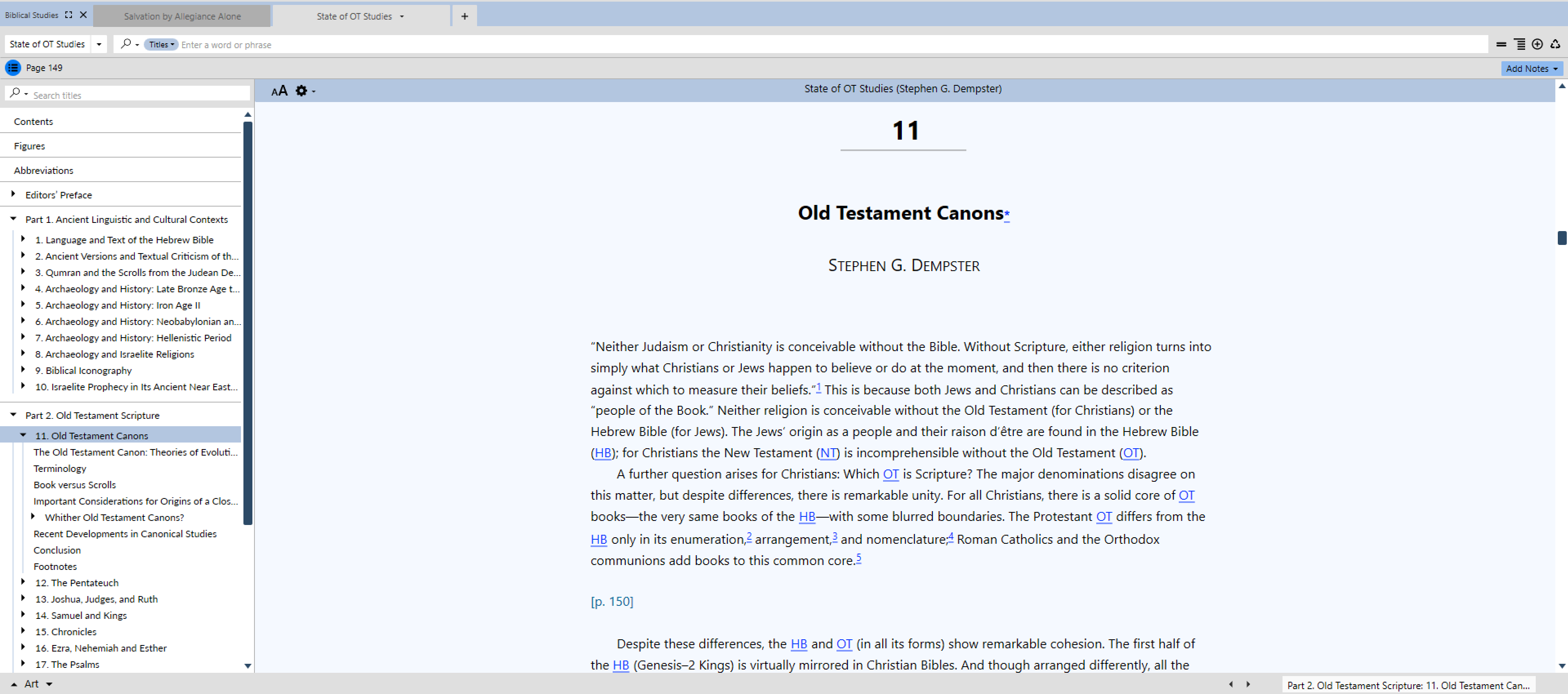1568x694 pixels.
Task: Click the footnote 5 link in the text
Action: (859, 557)
